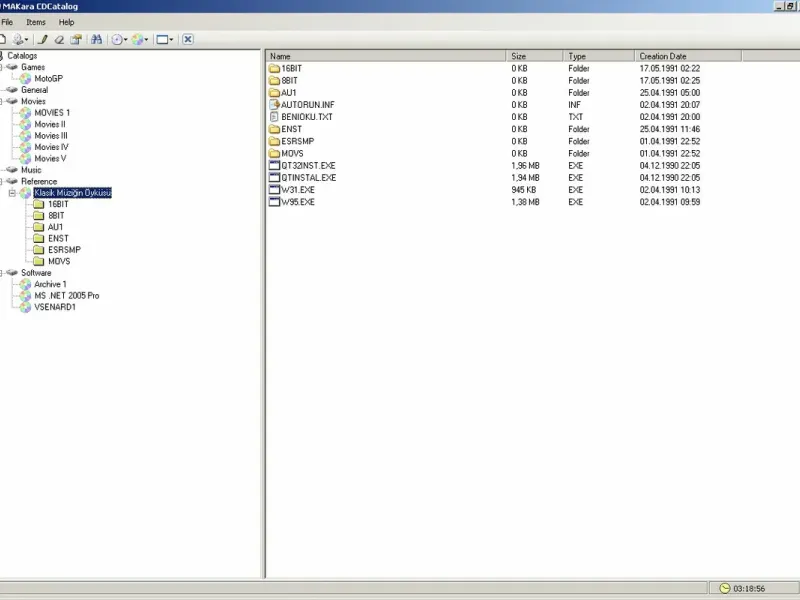Select the Klasik Müziğin Öyküsü catalog
Screen dimensions: 800x600
point(72,193)
